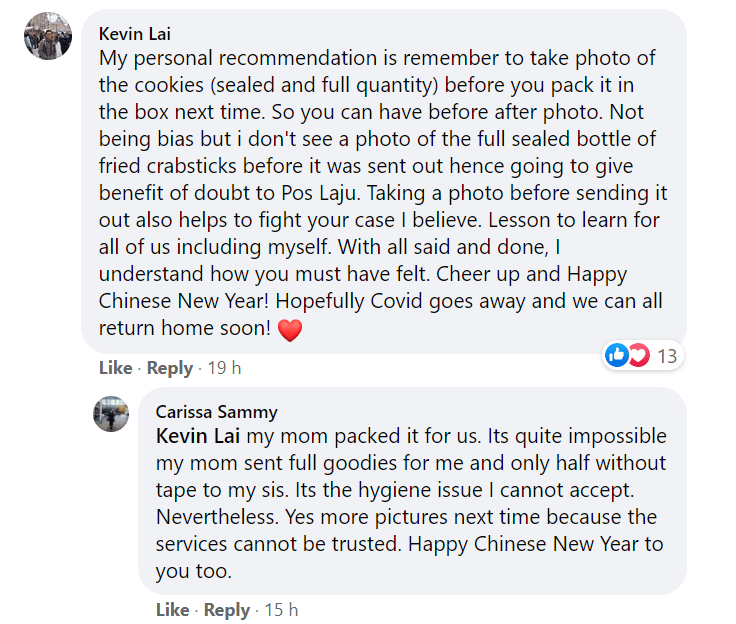This screenshot has width=736, height=624.
Task: Click the phrase 'return home soon!' in comment
Action: (x=184, y=328)
